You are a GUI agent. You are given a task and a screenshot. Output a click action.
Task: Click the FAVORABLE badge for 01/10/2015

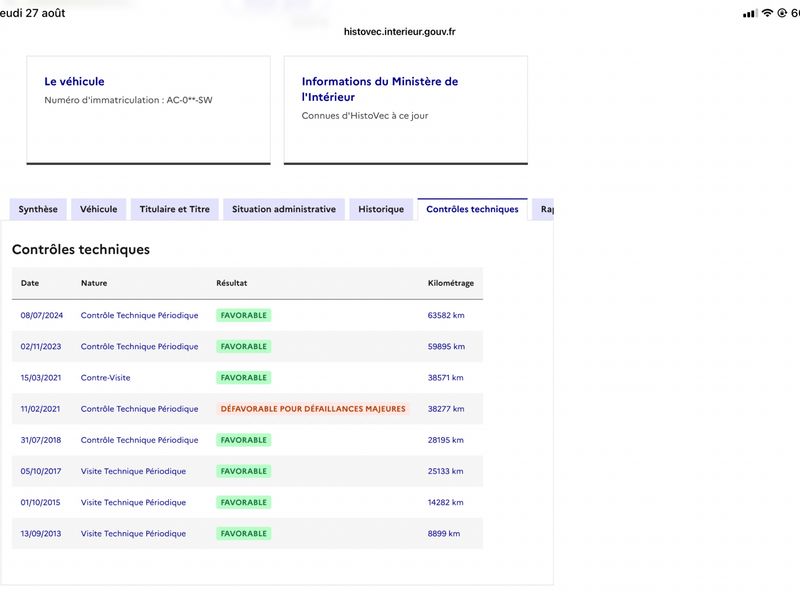[x=243, y=502]
